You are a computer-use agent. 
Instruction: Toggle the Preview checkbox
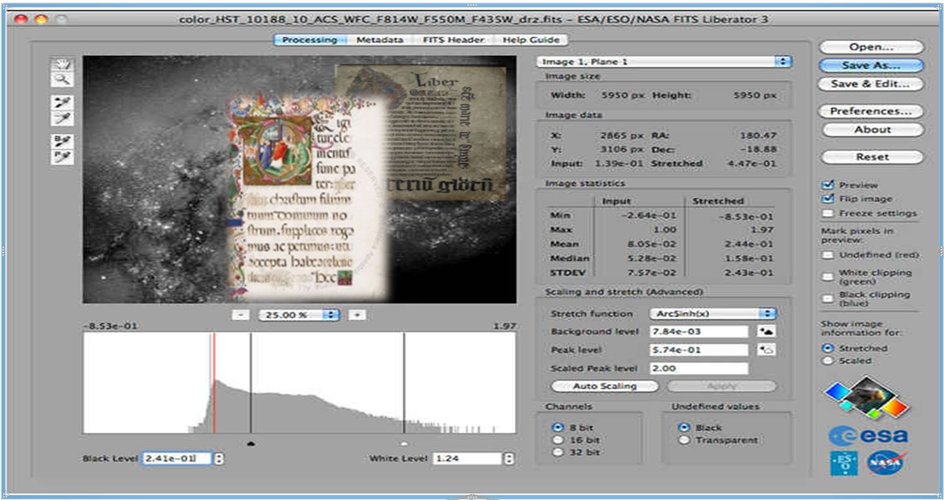pyautogui.click(x=828, y=185)
